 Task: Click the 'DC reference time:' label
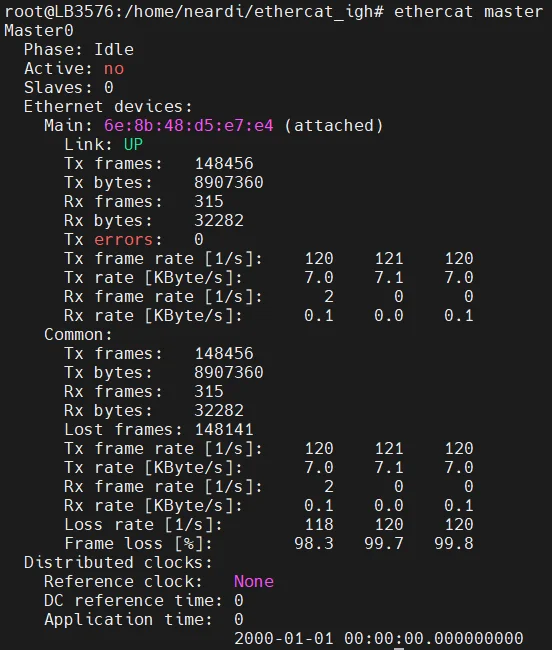pos(133,601)
